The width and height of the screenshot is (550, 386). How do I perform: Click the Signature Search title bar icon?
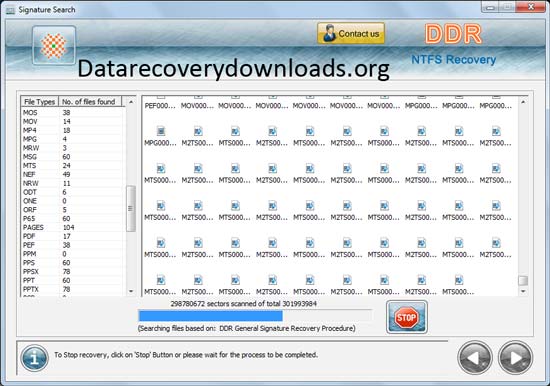point(11,10)
